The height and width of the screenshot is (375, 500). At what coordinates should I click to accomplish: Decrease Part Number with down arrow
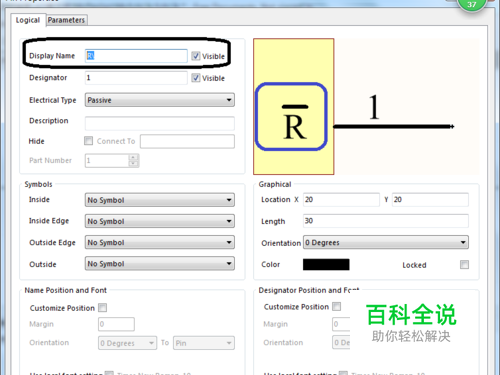(x=133, y=163)
